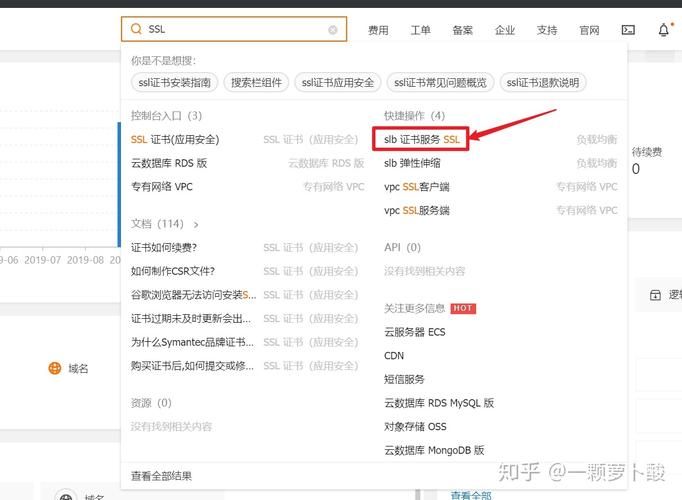Open 云服务器 ECS link

[x=415, y=332]
